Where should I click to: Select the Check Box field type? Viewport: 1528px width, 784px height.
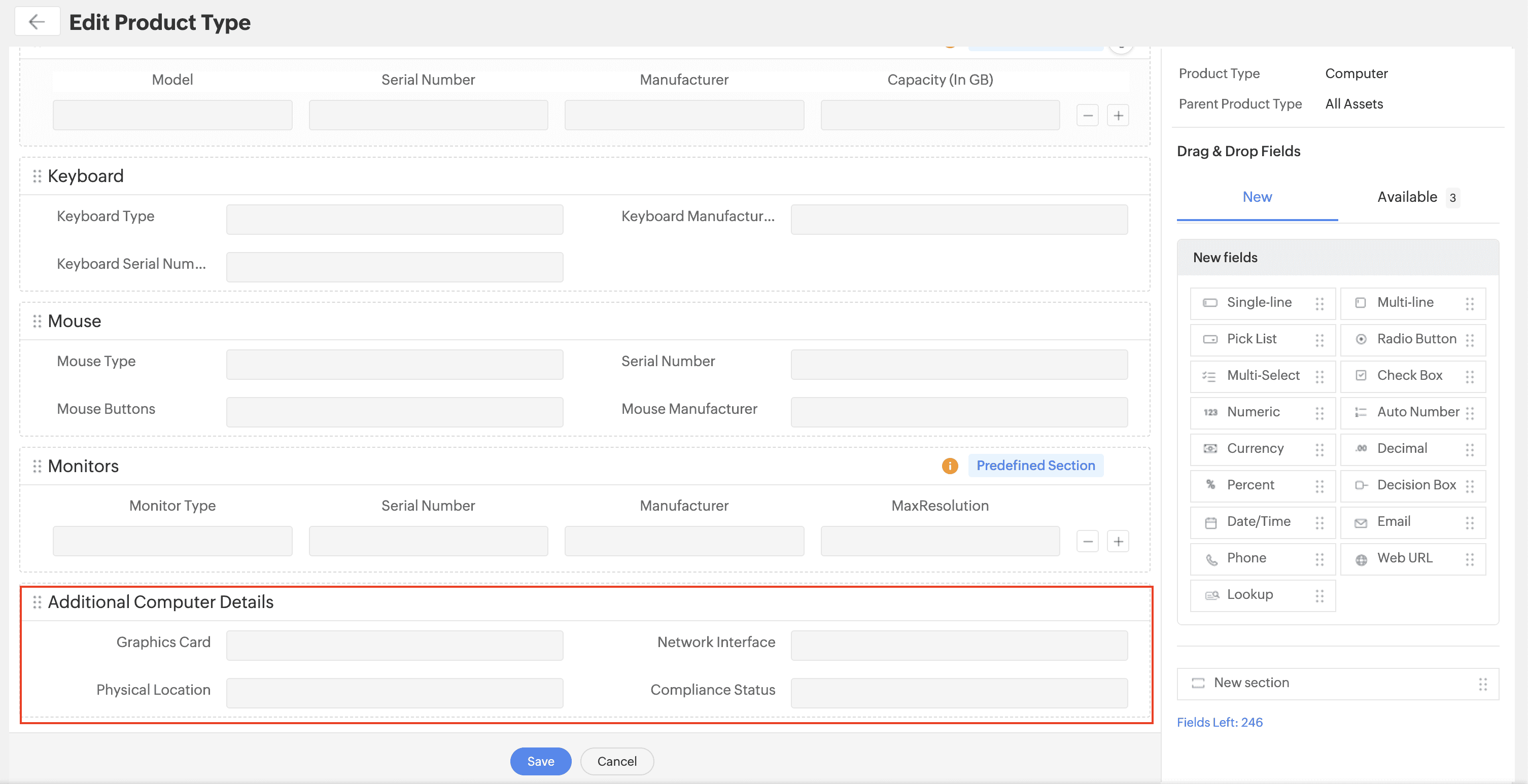tap(1409, 375)
